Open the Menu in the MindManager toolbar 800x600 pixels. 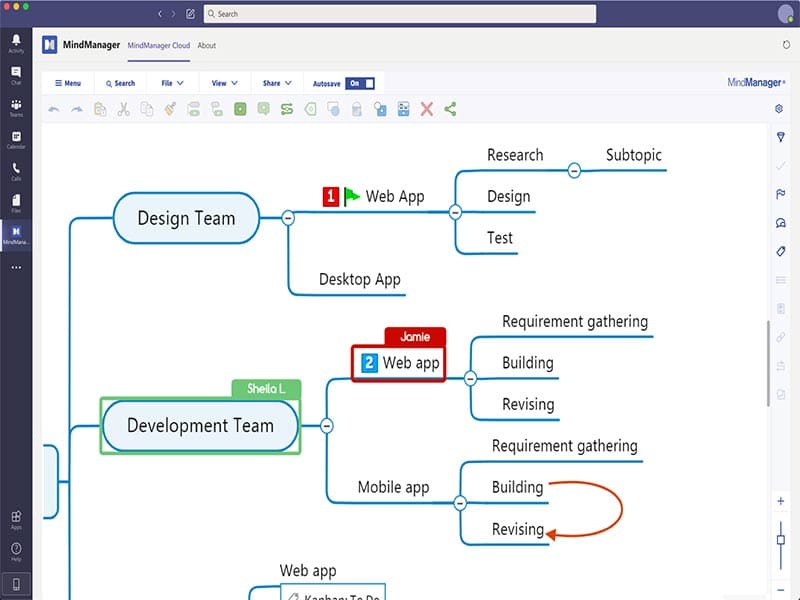(67, 83)
